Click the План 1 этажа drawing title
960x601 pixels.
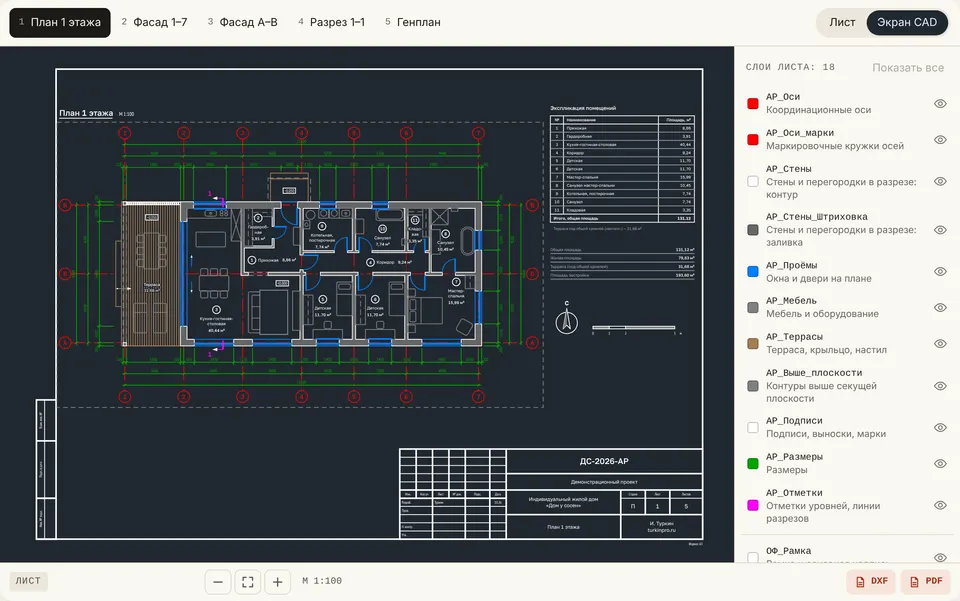pos(86,113)
